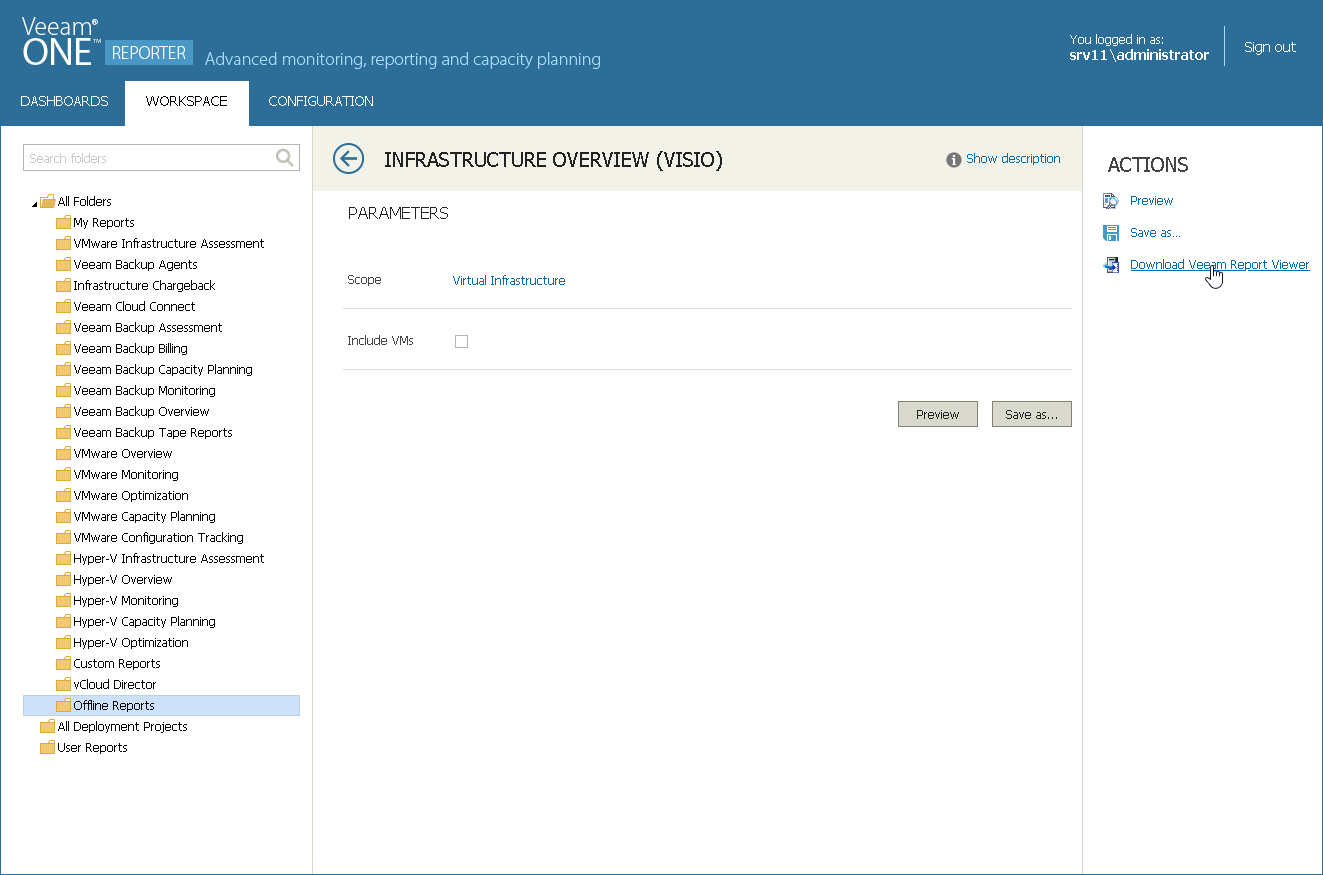
Task: Select VMware Infrastructure Assessment folder
Action: coord(169,243)
